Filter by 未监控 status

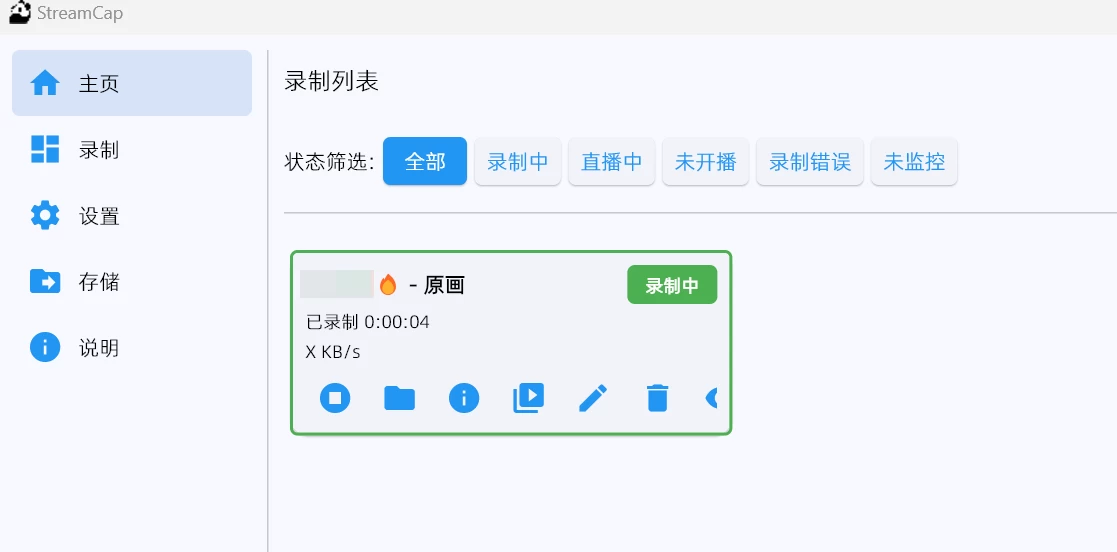coord(914,161)
